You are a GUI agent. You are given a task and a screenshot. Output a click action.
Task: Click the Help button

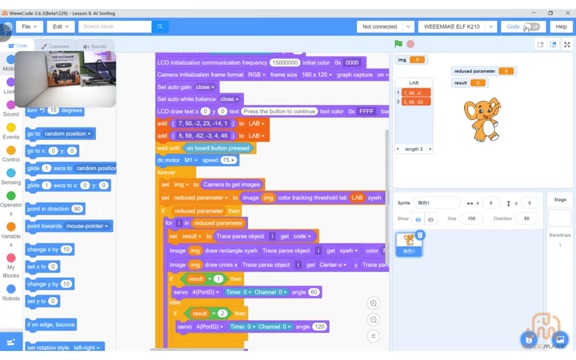click(x=561, y=26)
